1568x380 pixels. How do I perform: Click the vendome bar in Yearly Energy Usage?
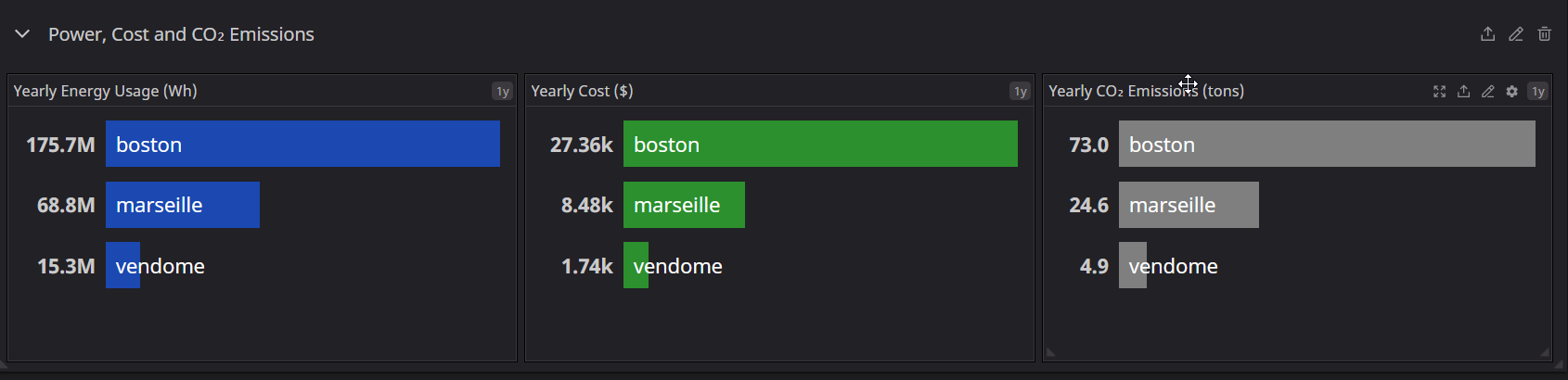(x=122, y=265)
